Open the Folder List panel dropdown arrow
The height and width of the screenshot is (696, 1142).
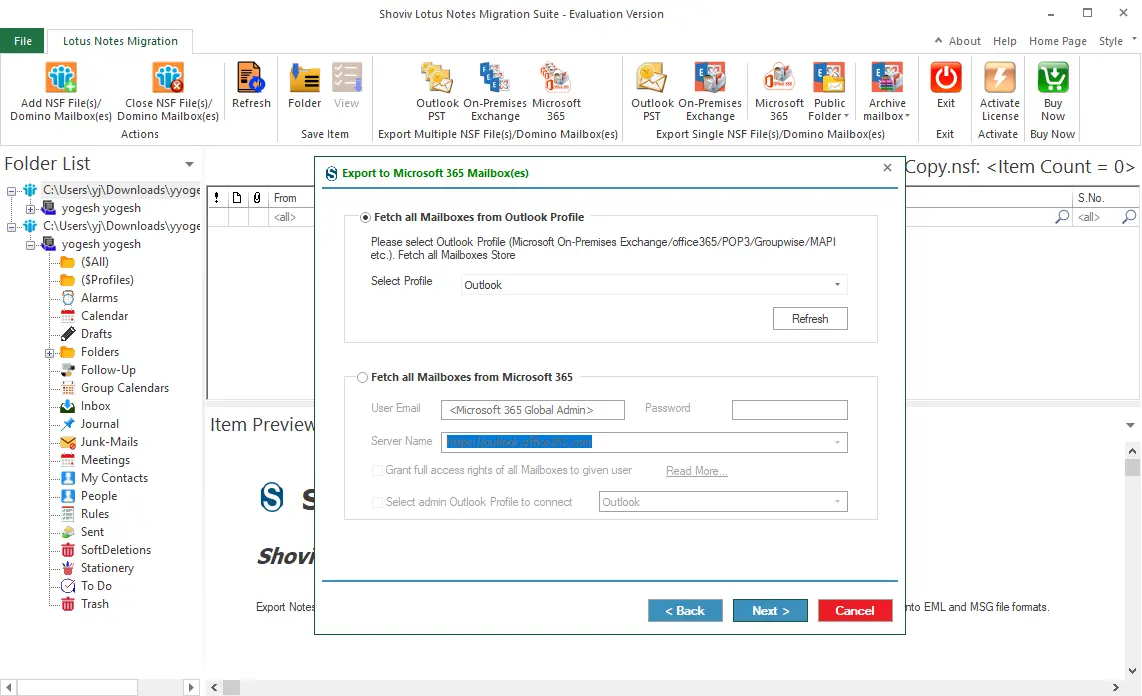tap(189, 165)
